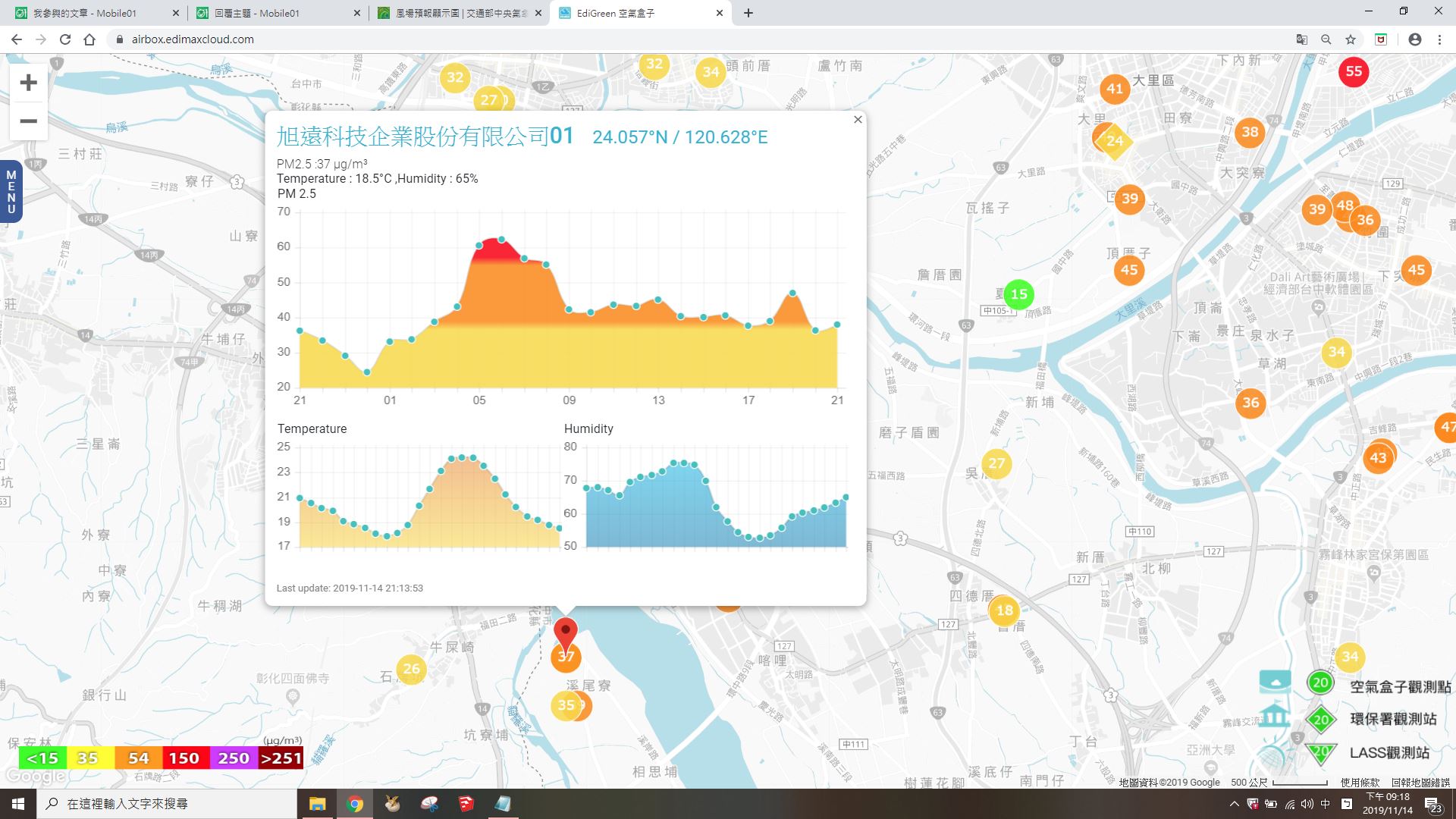Select the orange station marker 48
Screen dimensions: 1456x819
(x=1345, y=205)
